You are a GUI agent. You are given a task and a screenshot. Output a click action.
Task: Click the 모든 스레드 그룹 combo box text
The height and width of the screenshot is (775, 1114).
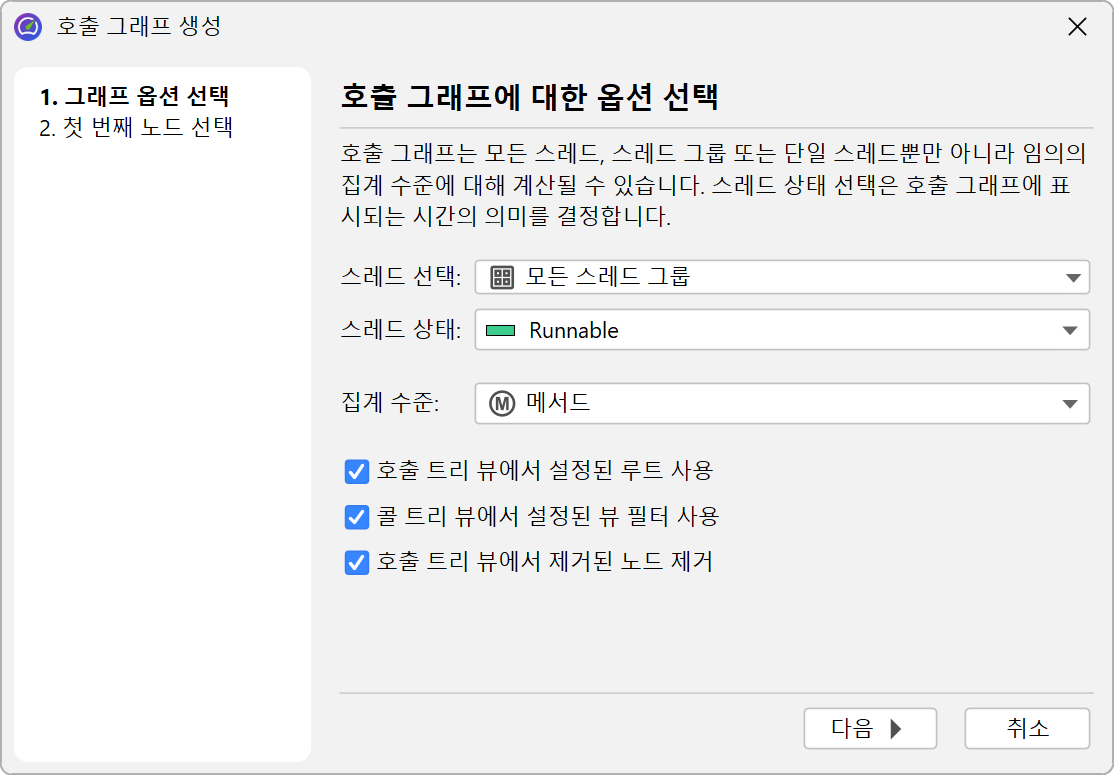(x=608, y=278)
